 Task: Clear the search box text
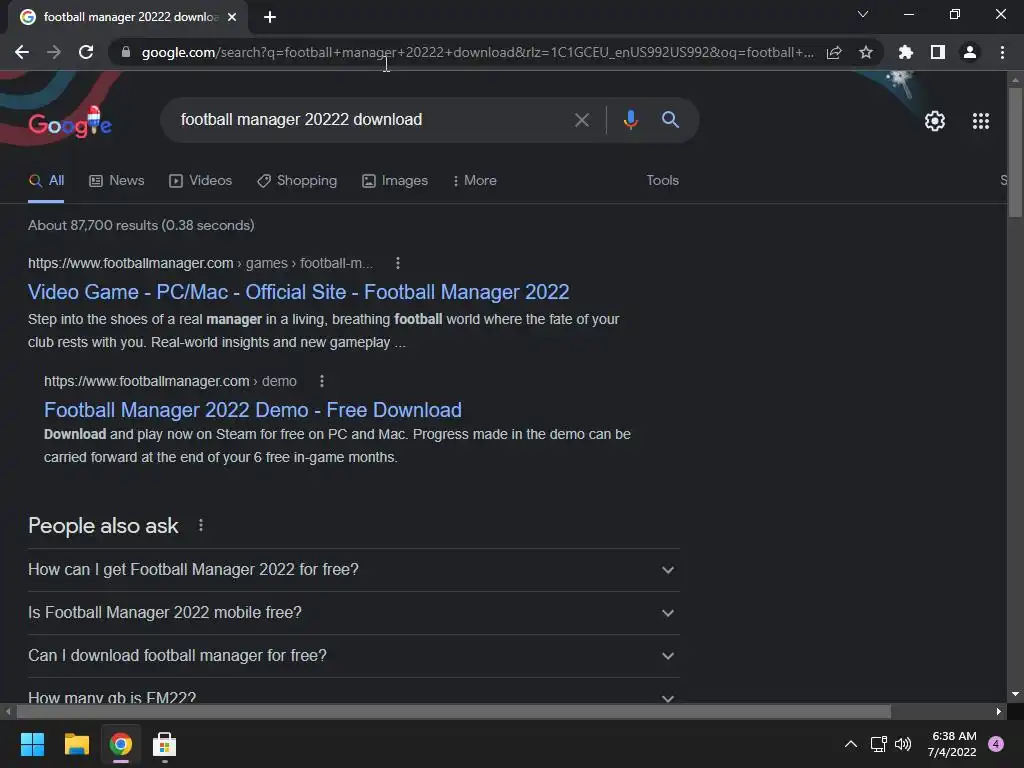tap(581, 120)
